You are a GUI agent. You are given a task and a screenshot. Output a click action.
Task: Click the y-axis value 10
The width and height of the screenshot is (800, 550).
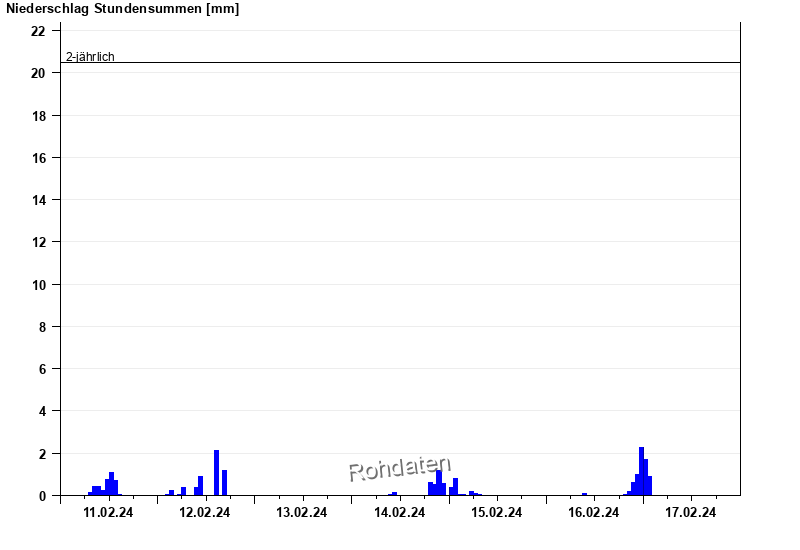[38, 285]
